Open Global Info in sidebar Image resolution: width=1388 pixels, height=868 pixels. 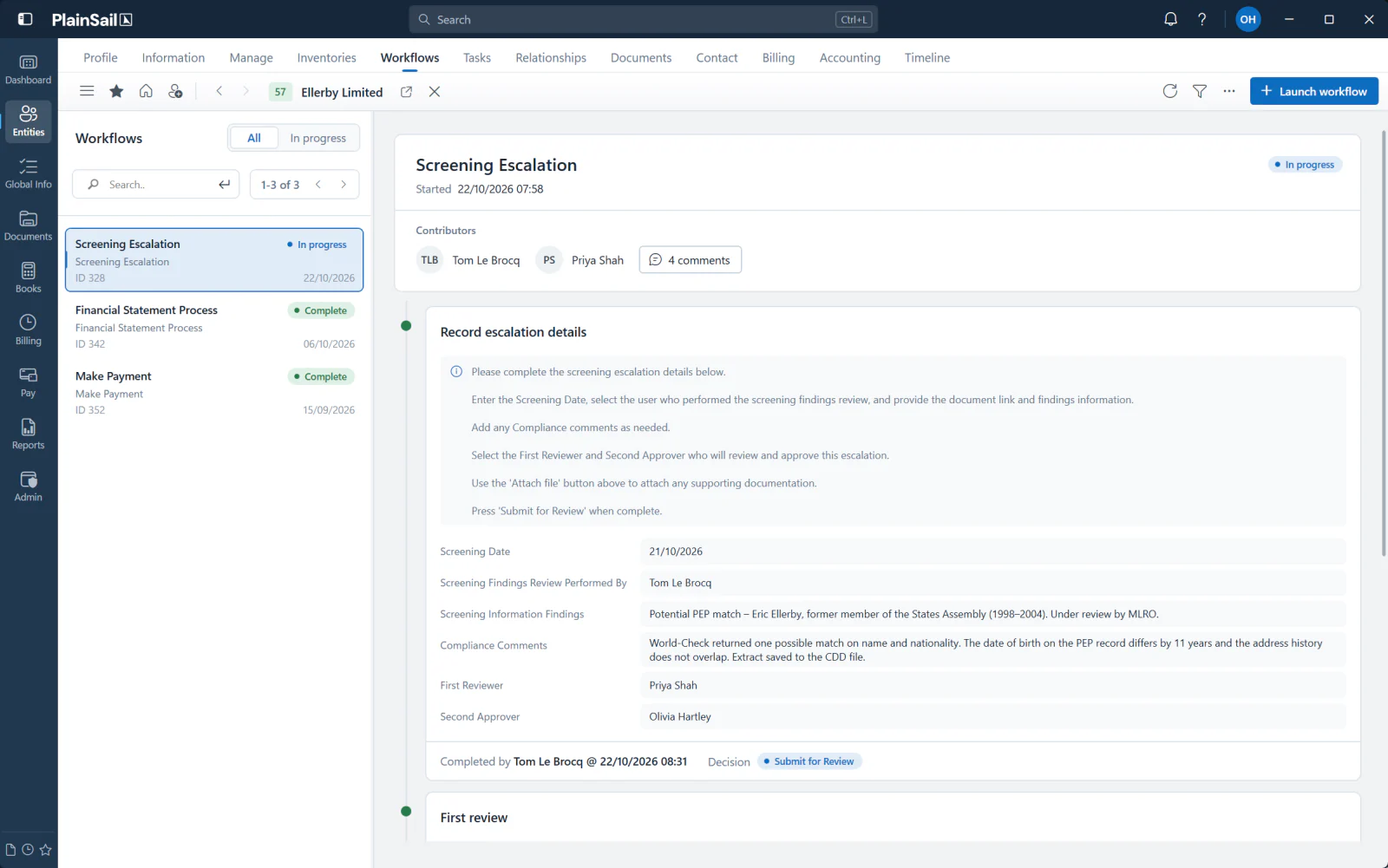(x=29, y=173)
